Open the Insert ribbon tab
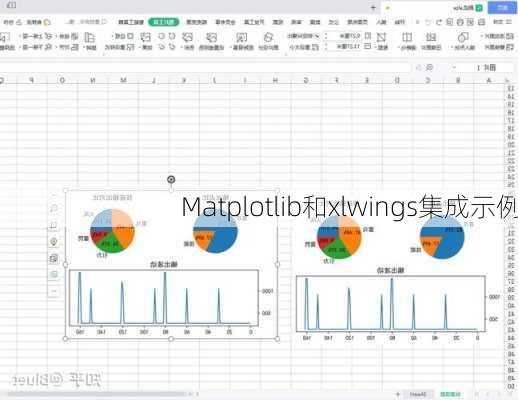Viewport: 518px width, 400px height. tap(381, 22)
